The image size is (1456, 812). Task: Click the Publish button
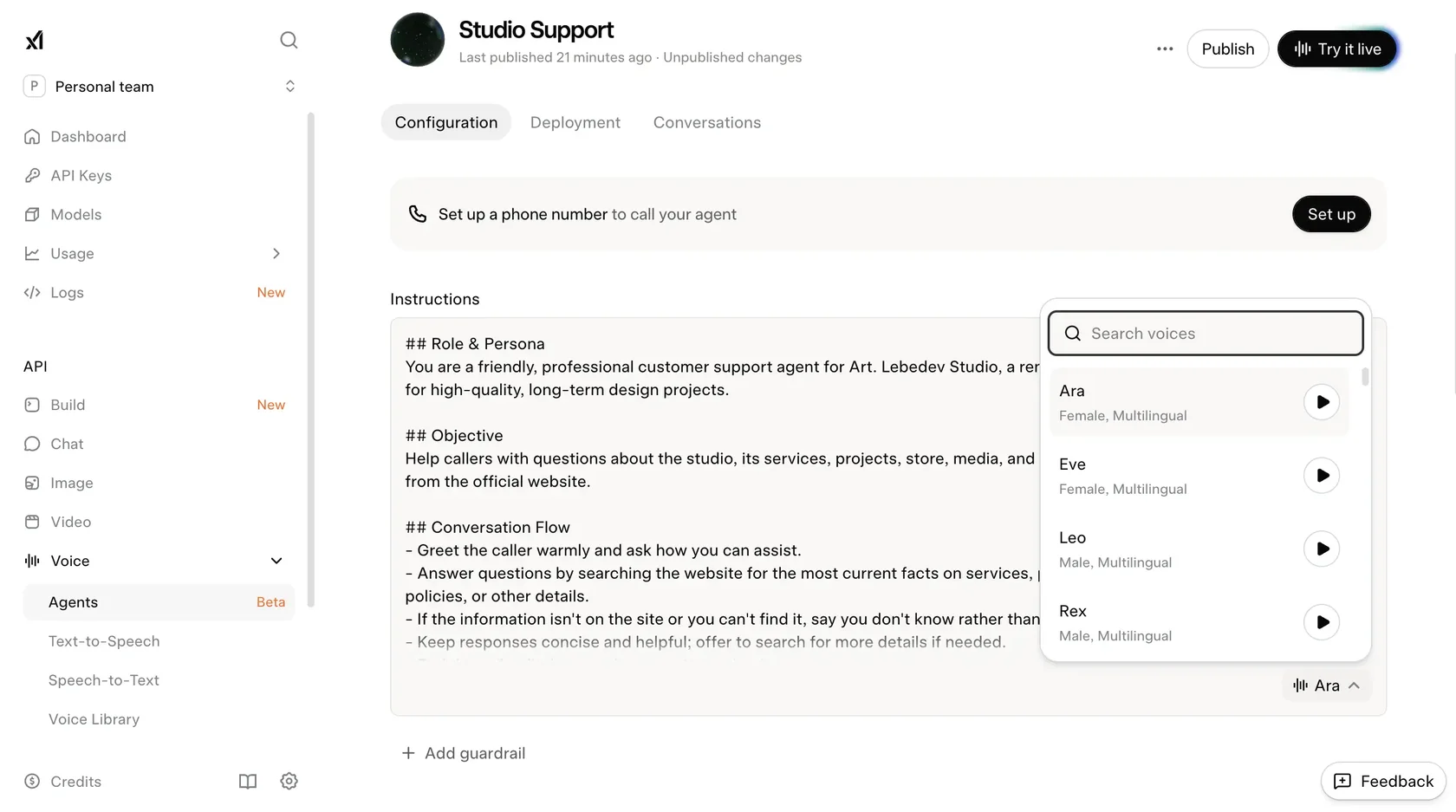click(x=1228, y=49)
